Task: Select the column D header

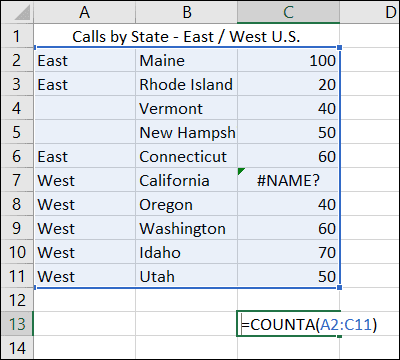Action: (369, 12)
